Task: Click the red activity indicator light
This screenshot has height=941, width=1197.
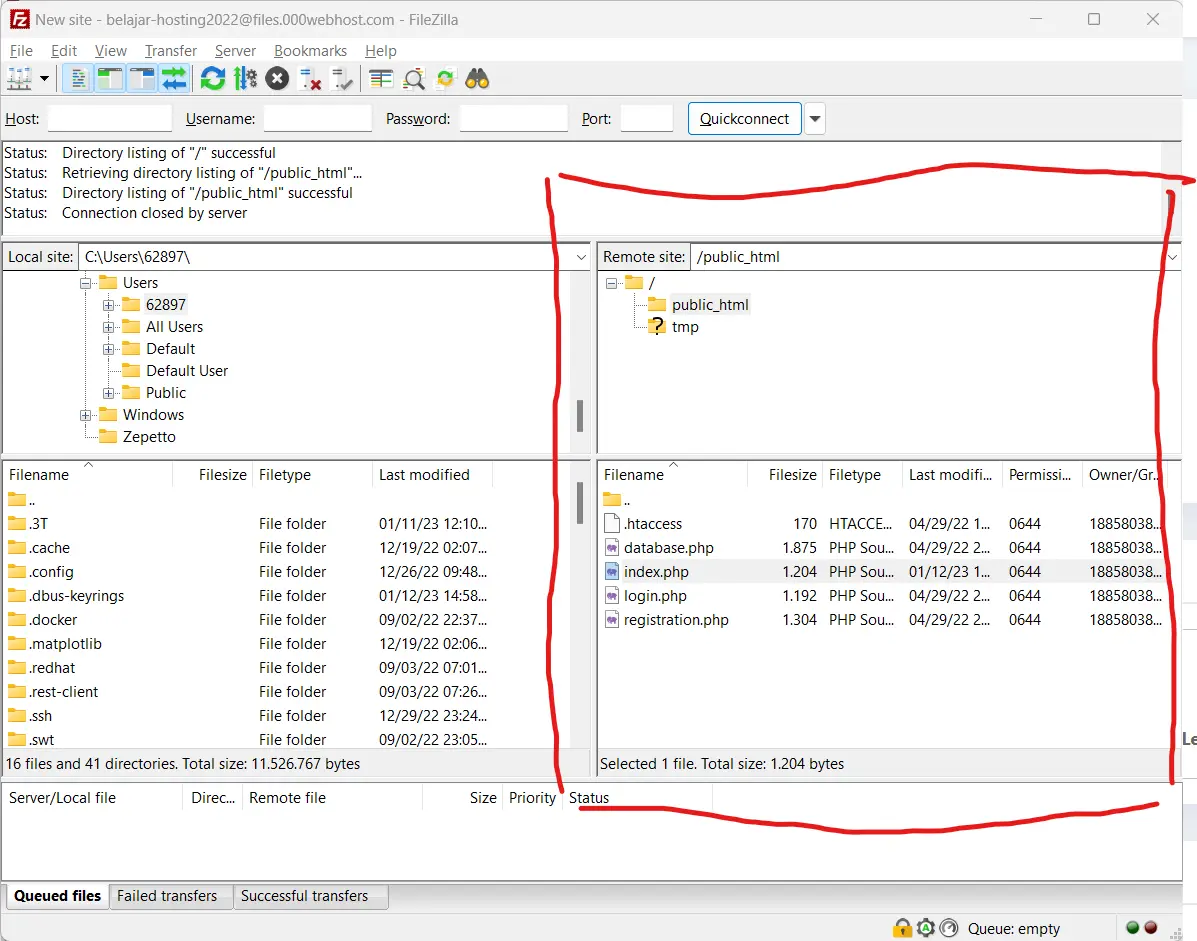Action: (1150, 927)
